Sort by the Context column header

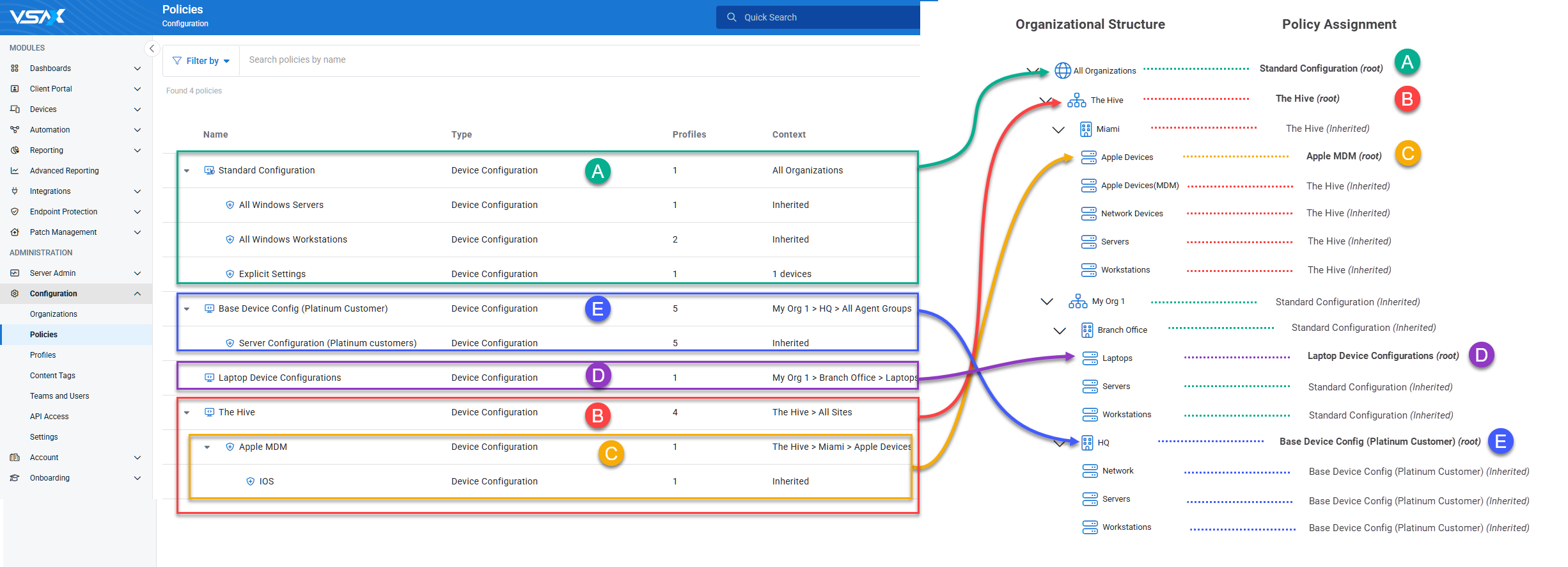click(x=789, y=134)
